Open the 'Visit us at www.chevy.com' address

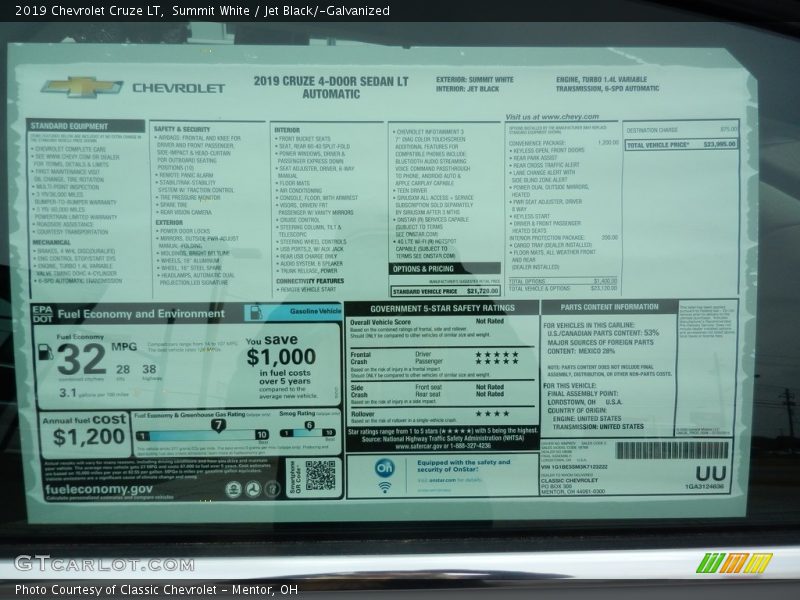pos(552,117)
